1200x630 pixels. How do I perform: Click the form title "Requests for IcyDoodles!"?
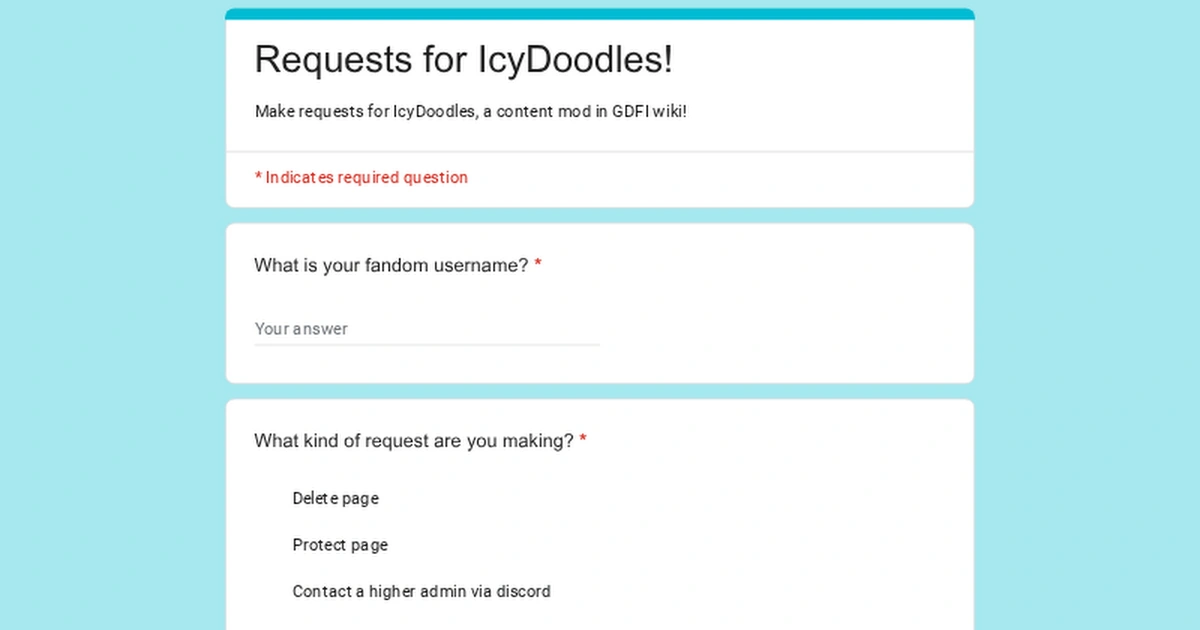(x=464, y=59)
